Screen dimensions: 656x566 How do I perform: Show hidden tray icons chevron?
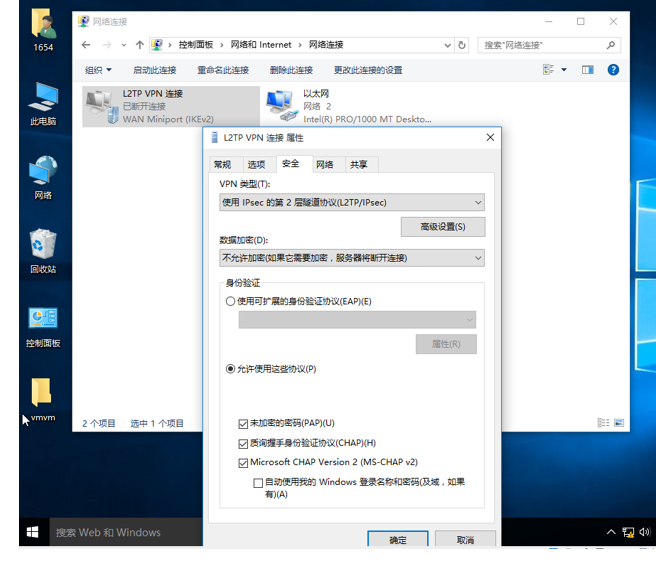[x=611, y=532]
